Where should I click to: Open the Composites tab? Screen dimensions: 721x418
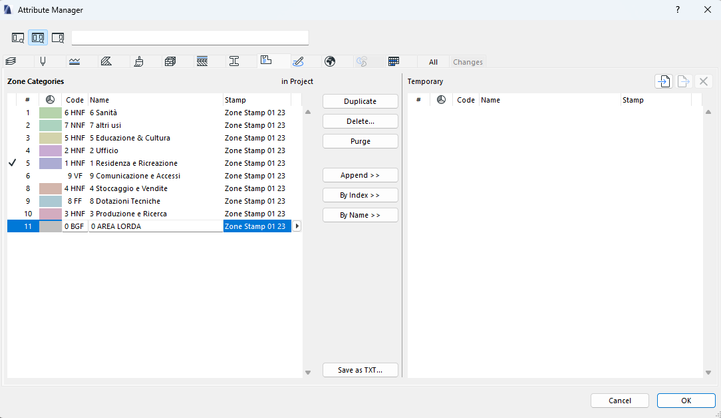click(202, 61)
